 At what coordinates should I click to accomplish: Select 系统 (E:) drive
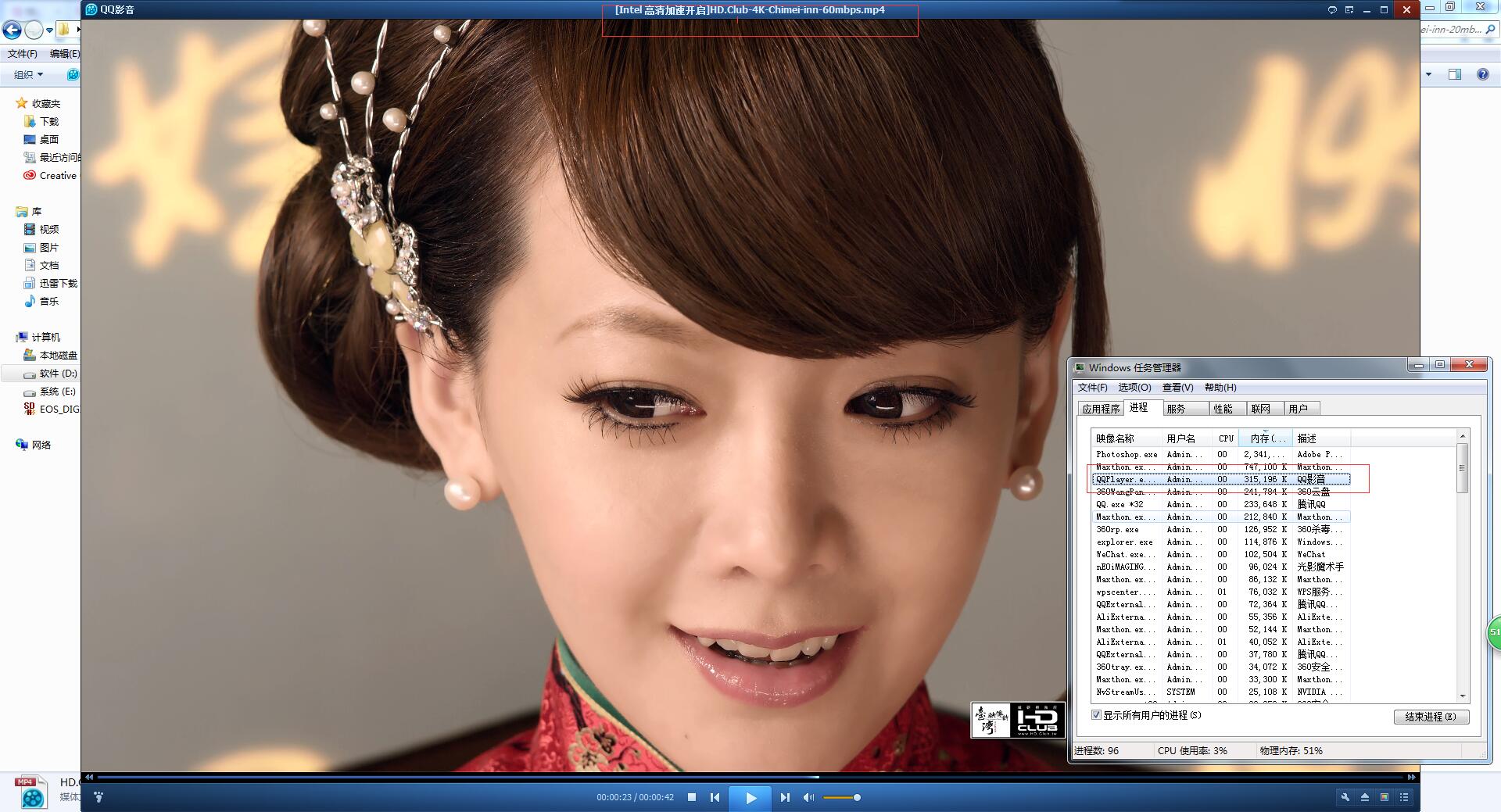50,391
